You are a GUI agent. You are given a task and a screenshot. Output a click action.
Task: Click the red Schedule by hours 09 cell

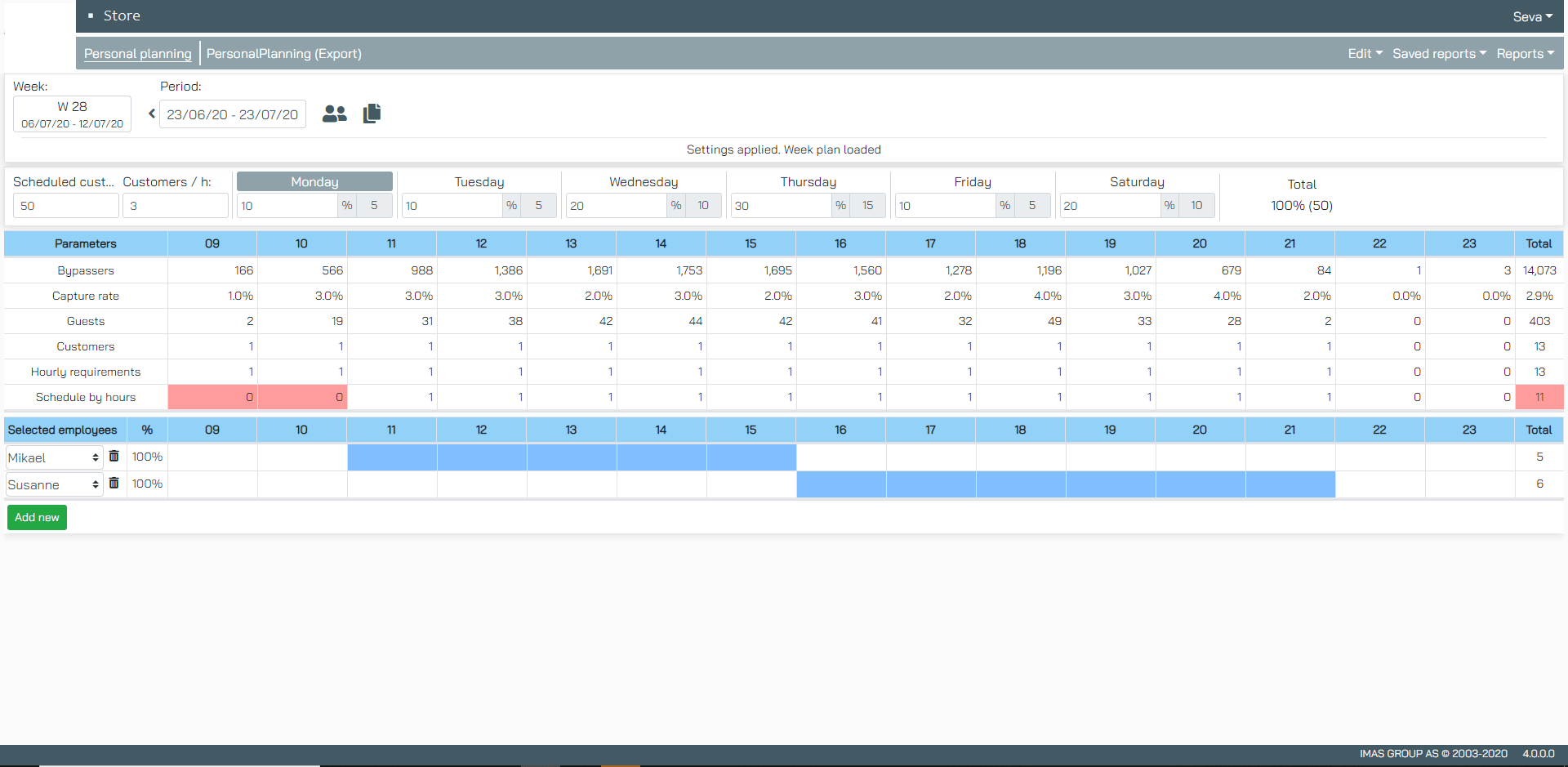click(x=212, y=397)
